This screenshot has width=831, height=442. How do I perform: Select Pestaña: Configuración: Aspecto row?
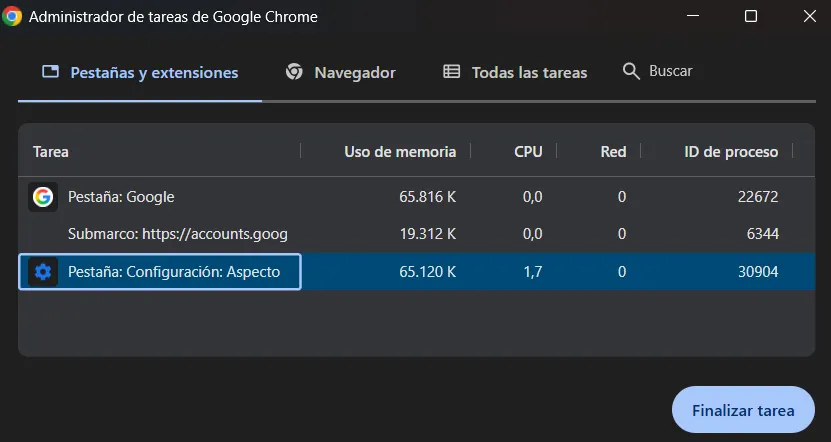pyautogui.click(x=417, y=272)
